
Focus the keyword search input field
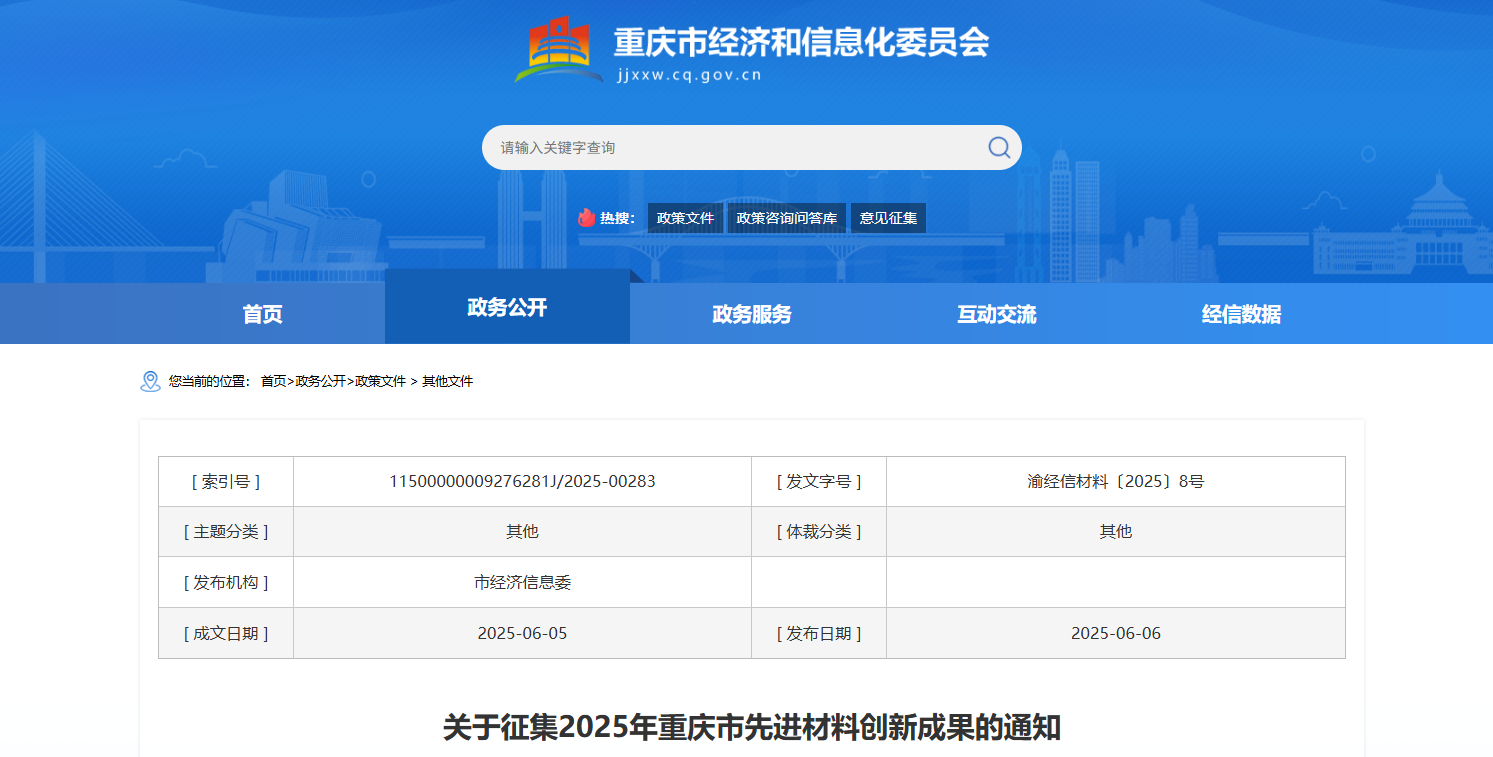pyautogui.click(x=735, y=148)
